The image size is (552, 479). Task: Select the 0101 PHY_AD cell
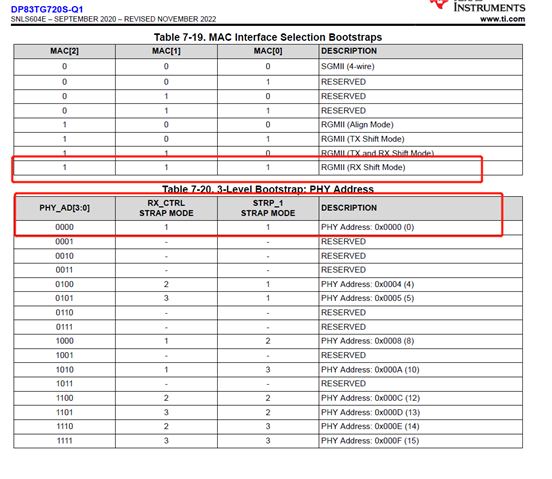[x=64, y=298]
